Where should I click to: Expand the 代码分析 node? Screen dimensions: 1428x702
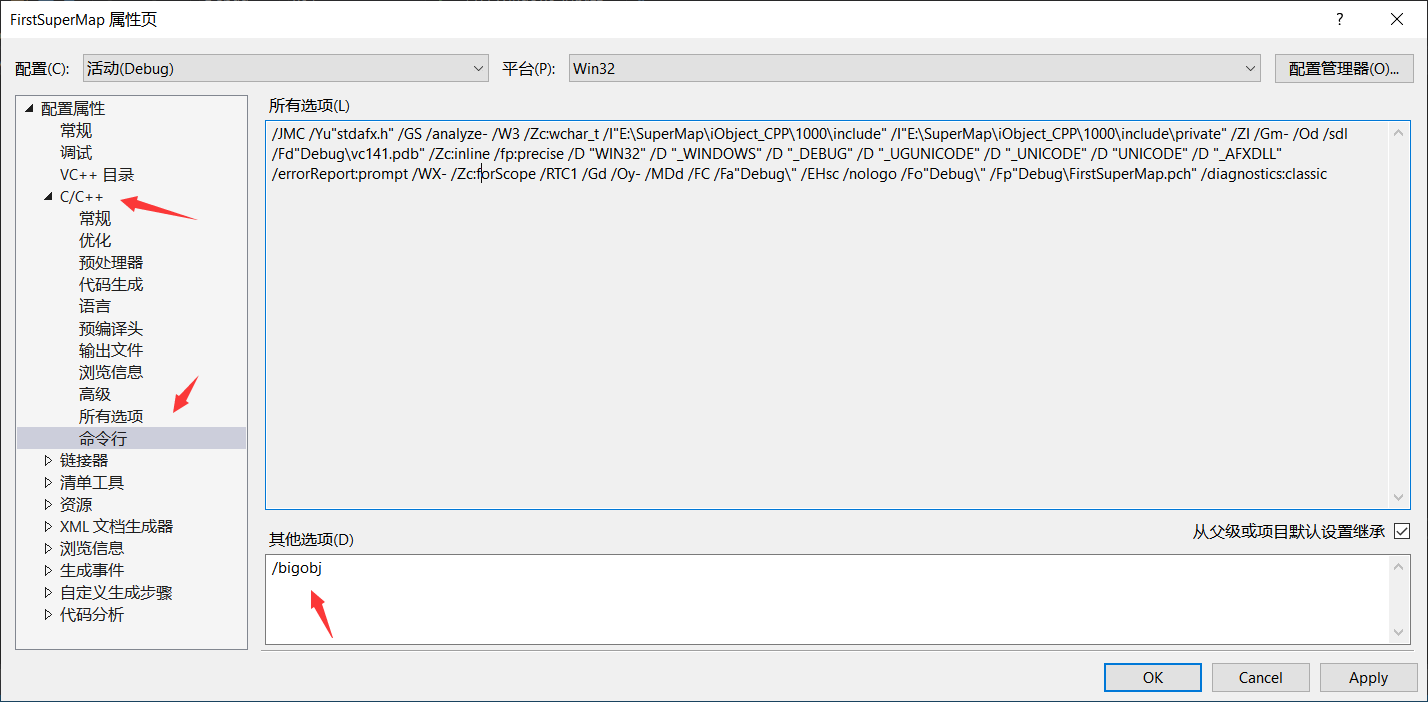48,614
